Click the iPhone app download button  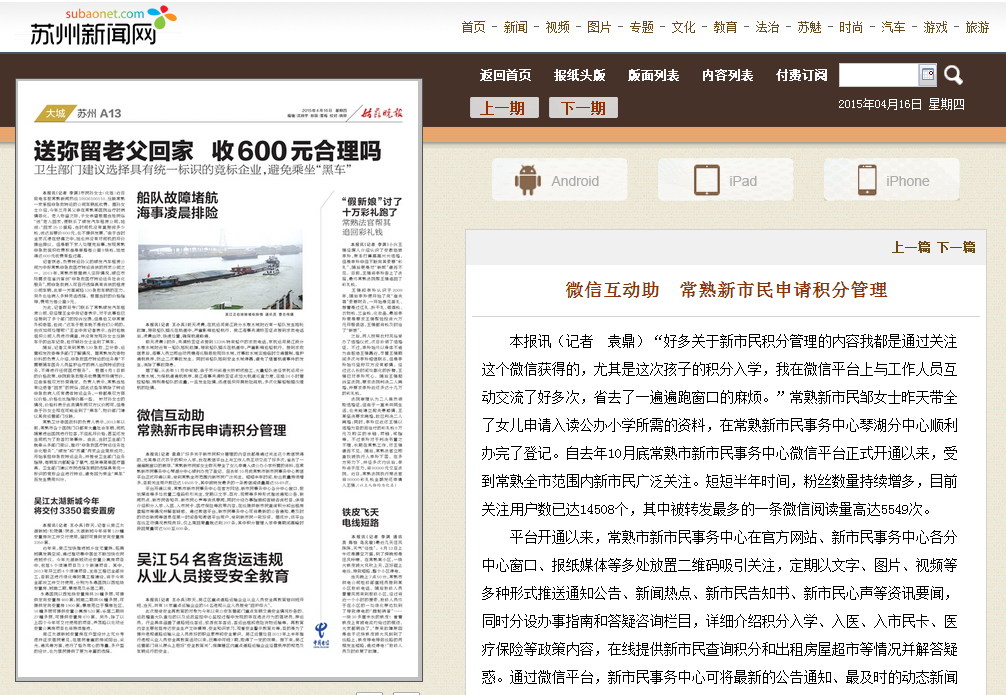pyautogui.click(x=892, y=180)
